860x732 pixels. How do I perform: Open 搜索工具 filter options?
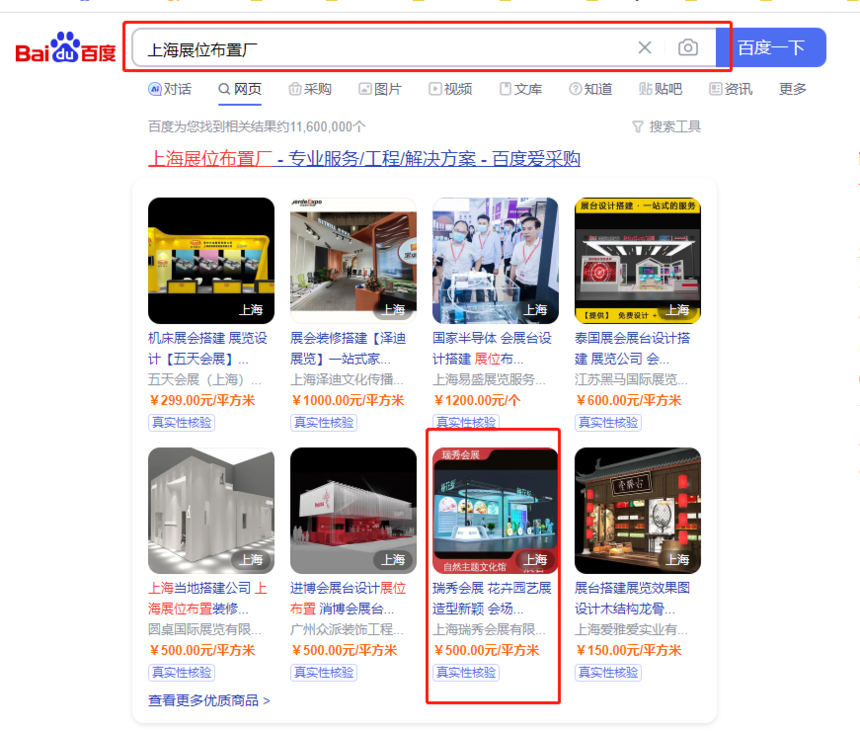tap(666, 127)
